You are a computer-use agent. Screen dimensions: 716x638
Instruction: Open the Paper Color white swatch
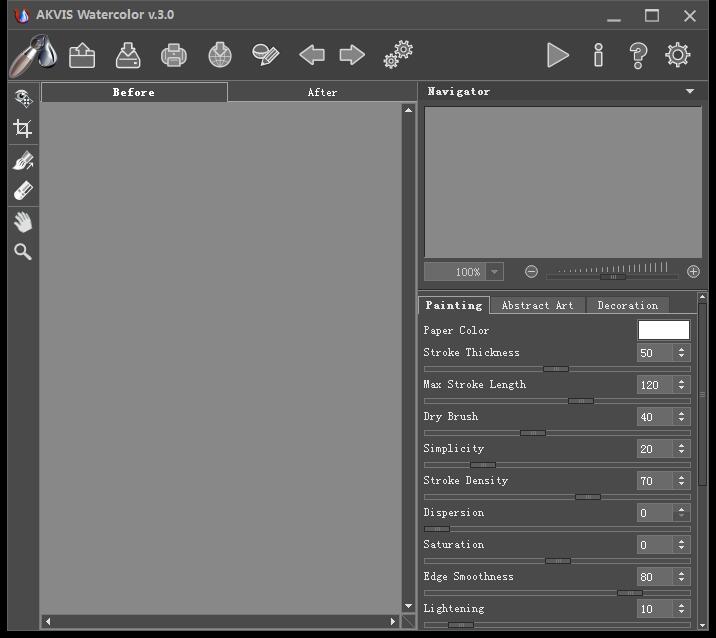click(x=663, y=330)
